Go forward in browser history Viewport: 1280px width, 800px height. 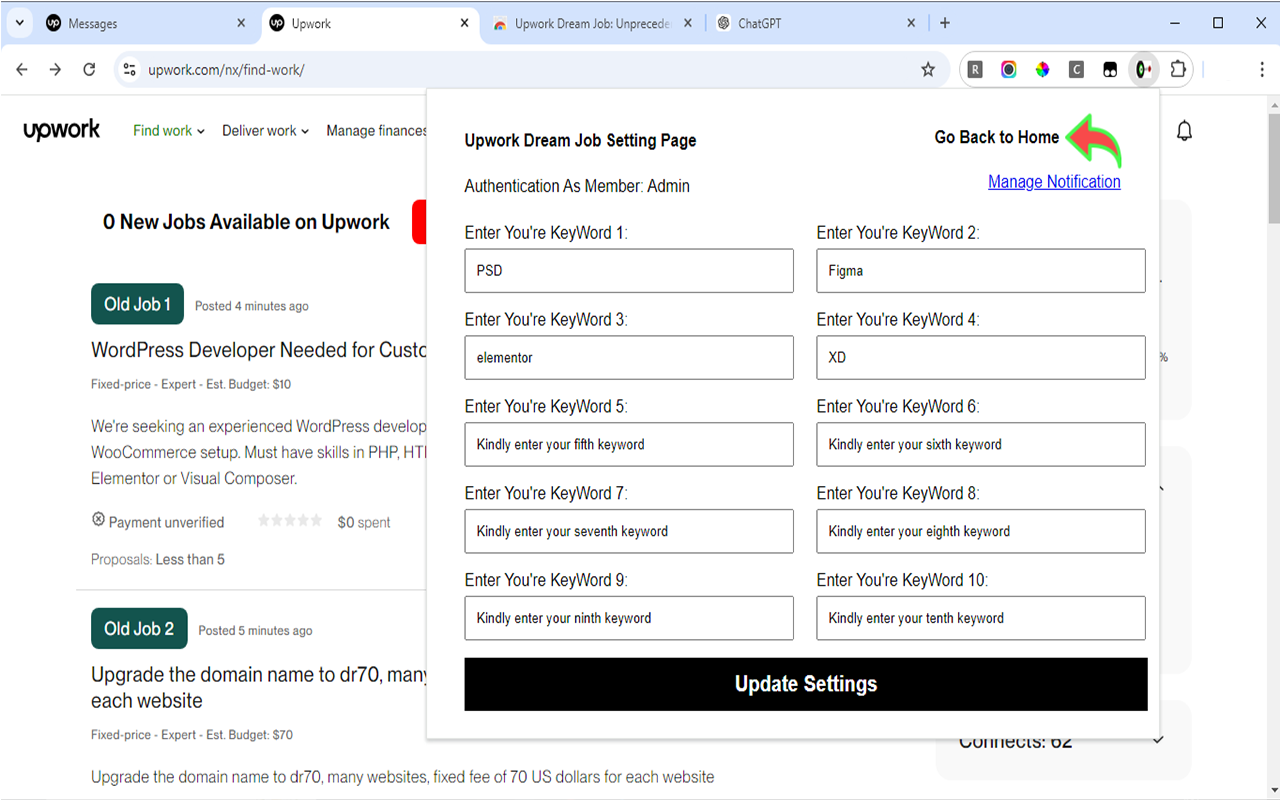coord(55,69)
